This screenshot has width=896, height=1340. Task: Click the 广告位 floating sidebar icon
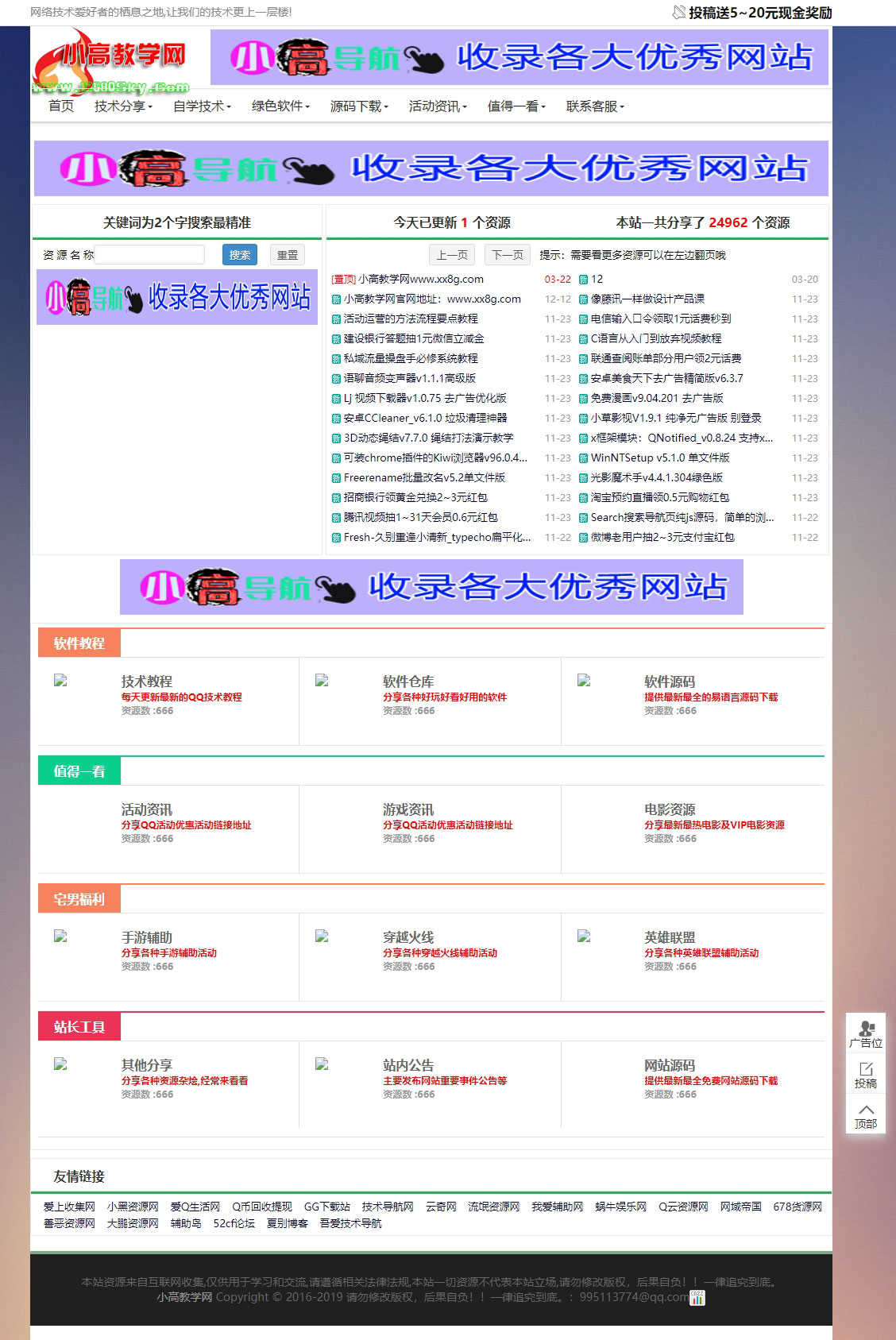(x=866, y=1034)
